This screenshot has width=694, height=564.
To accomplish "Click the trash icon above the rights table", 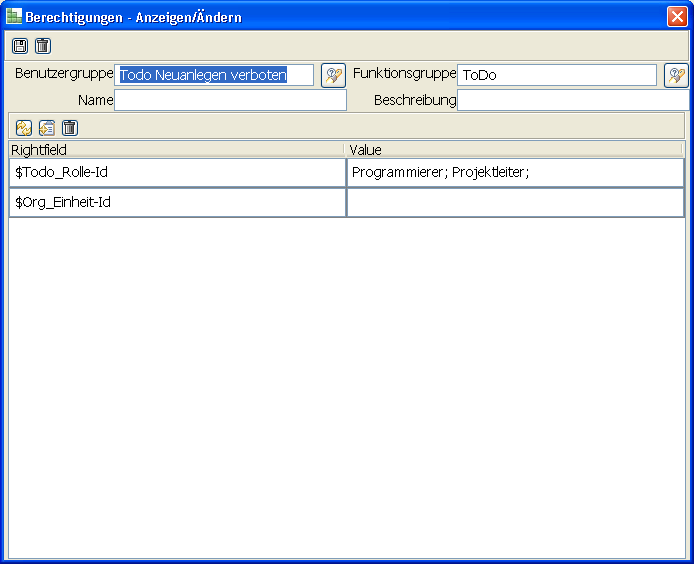I will point(69,128).
